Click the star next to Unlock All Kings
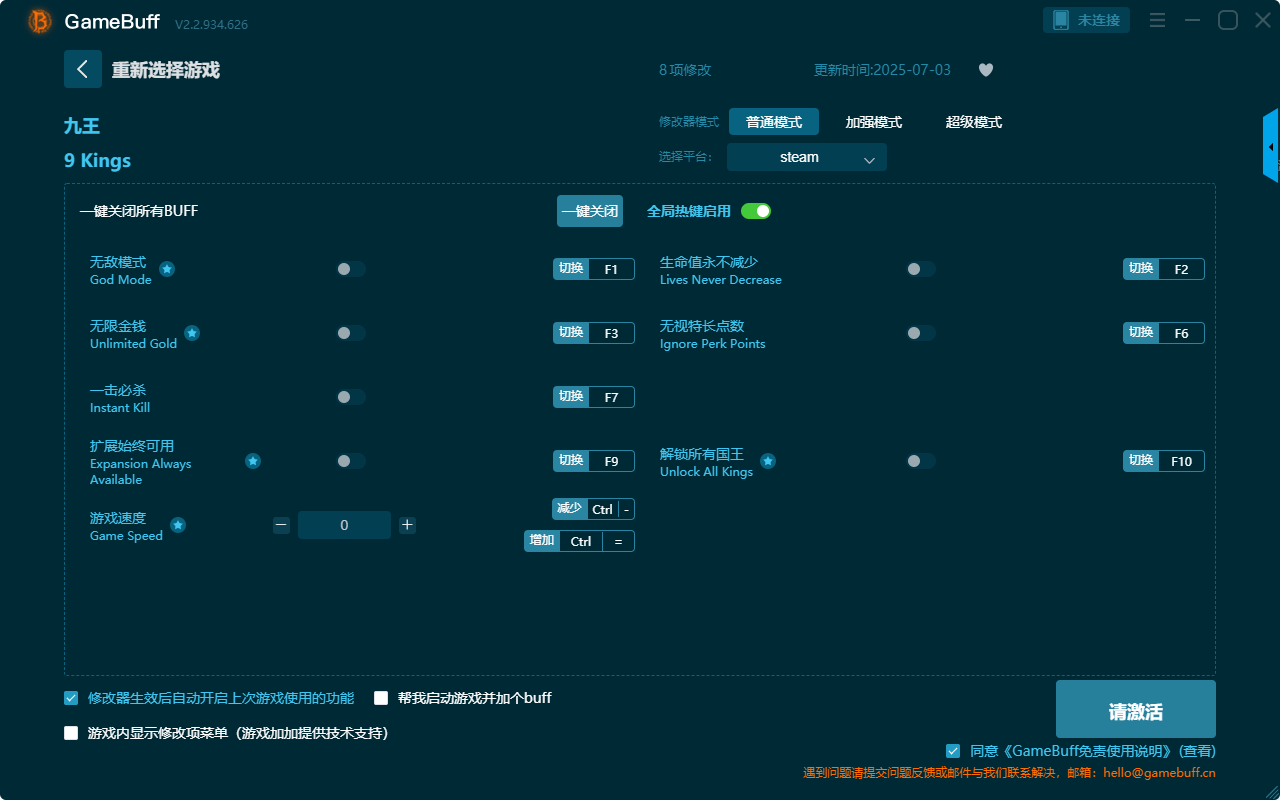This screenshot has width=1280, height=800. click(x=767, y=461)
